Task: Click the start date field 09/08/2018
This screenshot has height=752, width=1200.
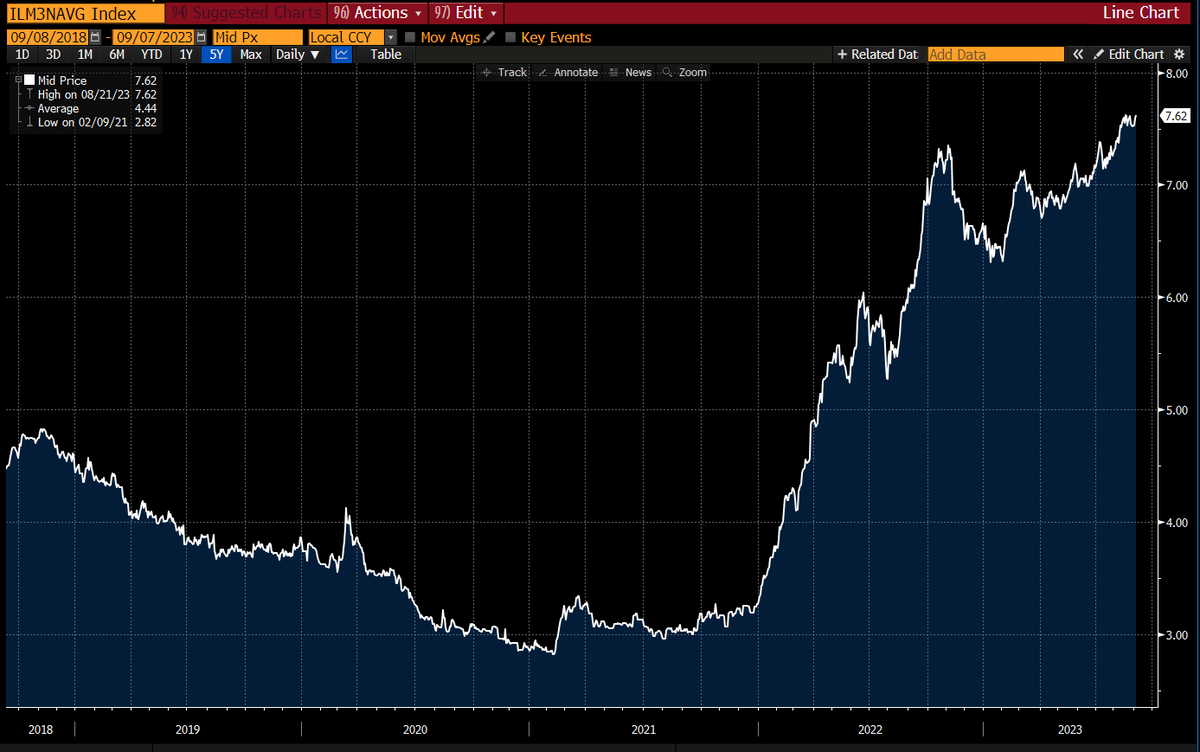Action: coord(49,37)
